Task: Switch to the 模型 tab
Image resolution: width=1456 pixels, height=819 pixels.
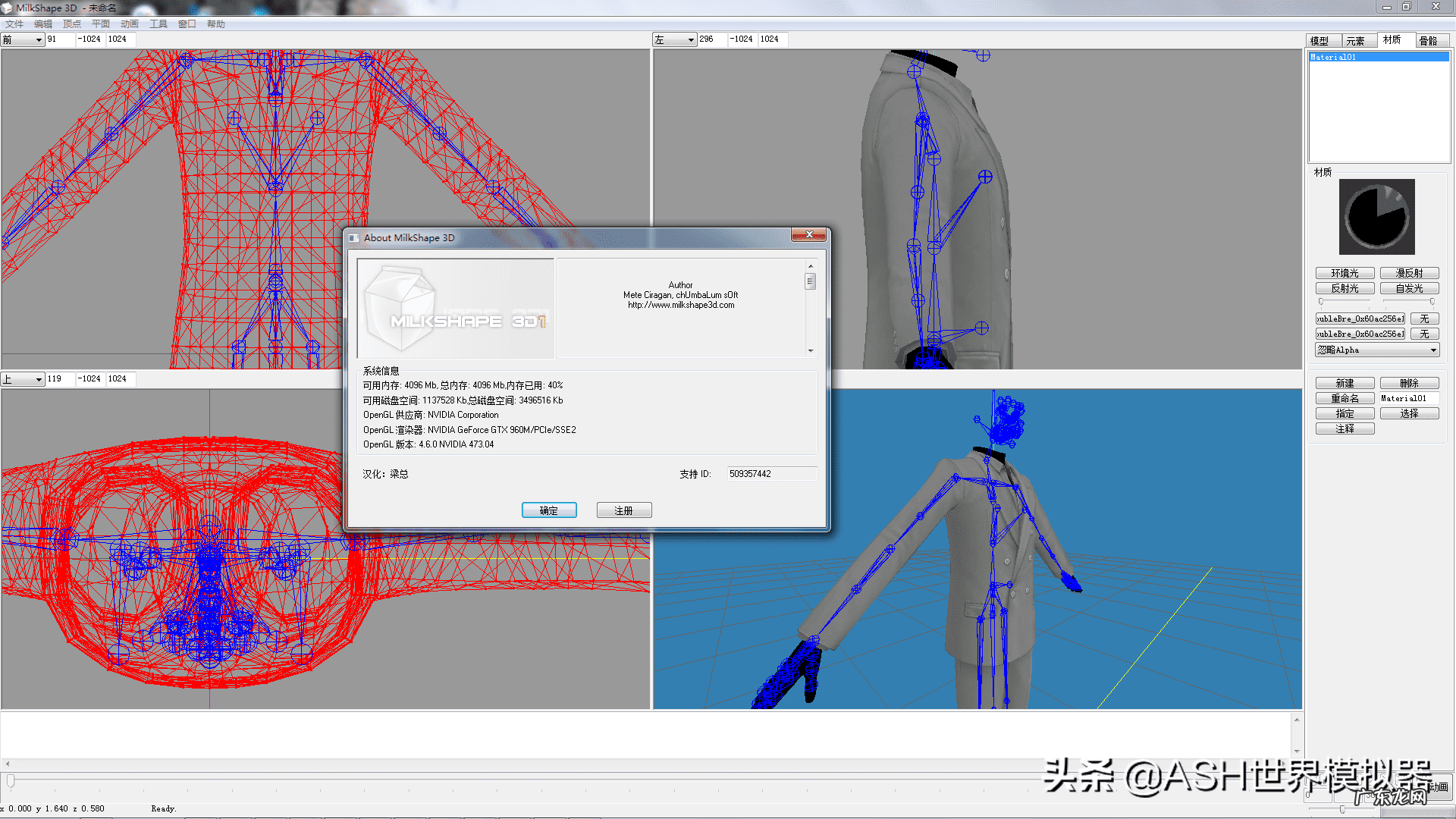Action: click(x=1319, y=41)
